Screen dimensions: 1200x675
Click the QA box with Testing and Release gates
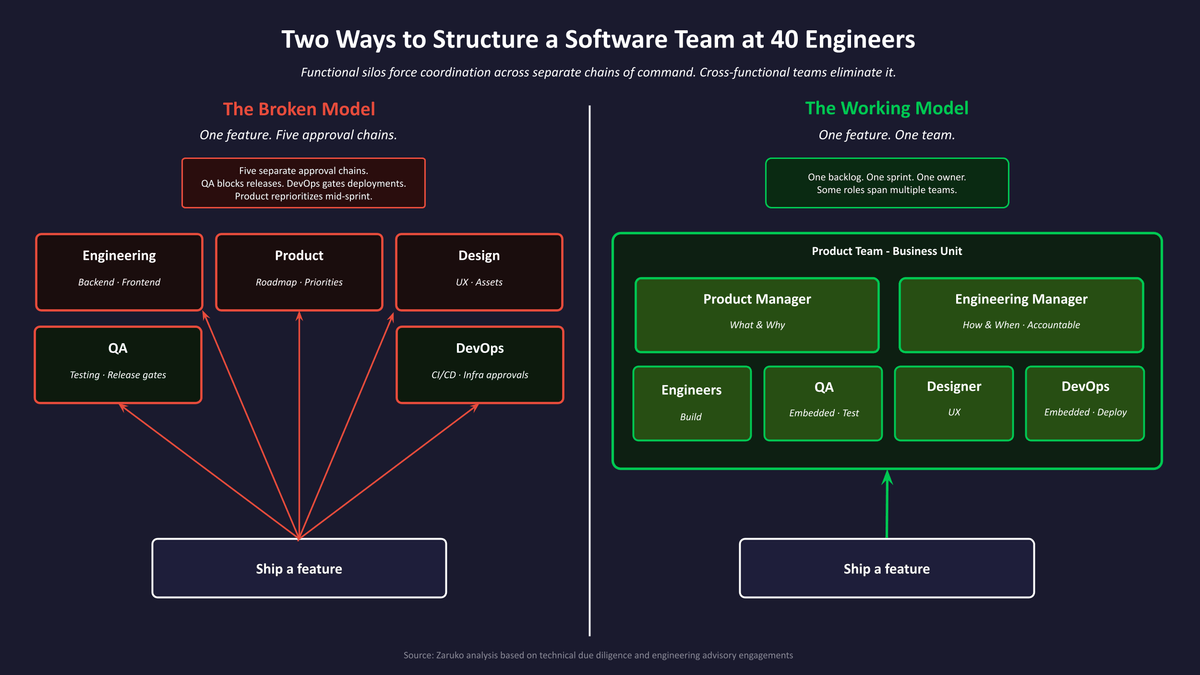tap(118, 364)
